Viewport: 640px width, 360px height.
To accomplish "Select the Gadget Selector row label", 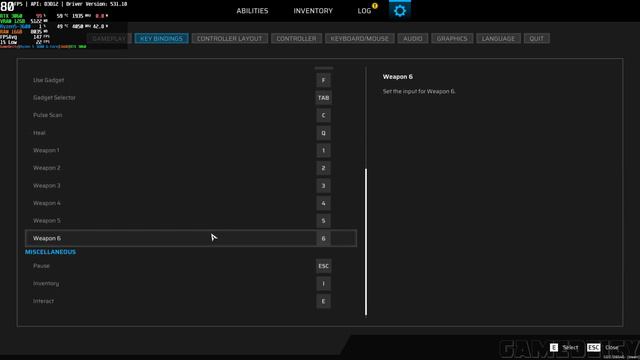I will (54, 98).
